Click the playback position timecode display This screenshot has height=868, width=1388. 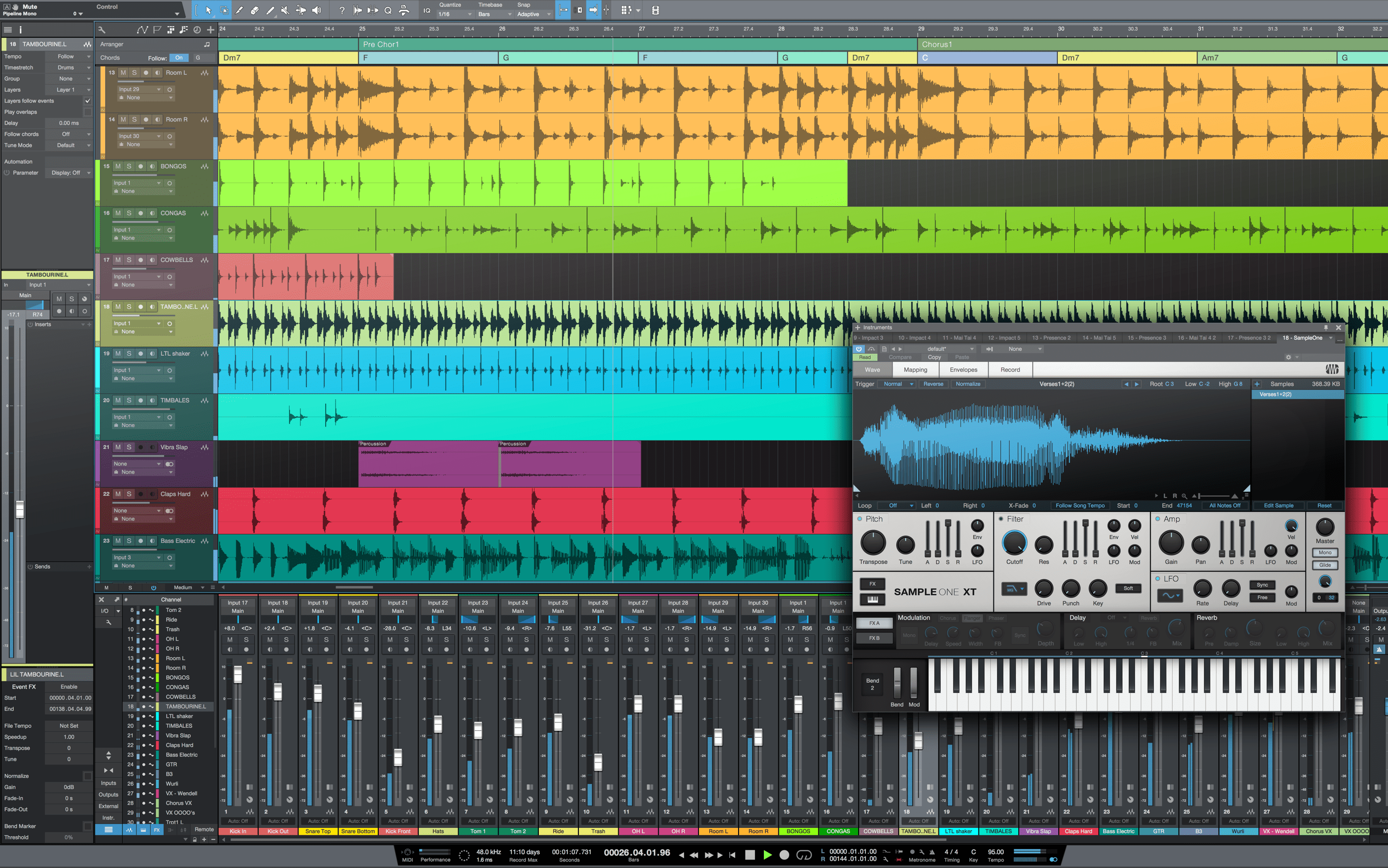tap(635, 855)
